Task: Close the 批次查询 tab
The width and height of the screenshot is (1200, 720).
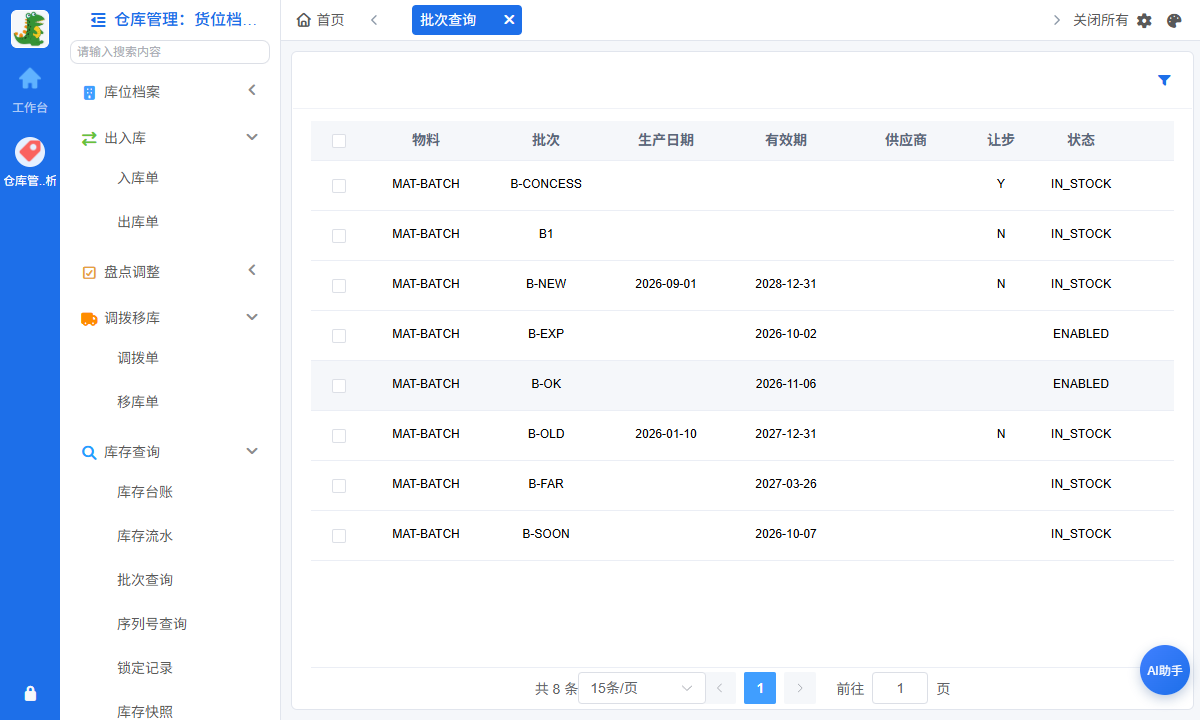Action: (x=509, y=20)
